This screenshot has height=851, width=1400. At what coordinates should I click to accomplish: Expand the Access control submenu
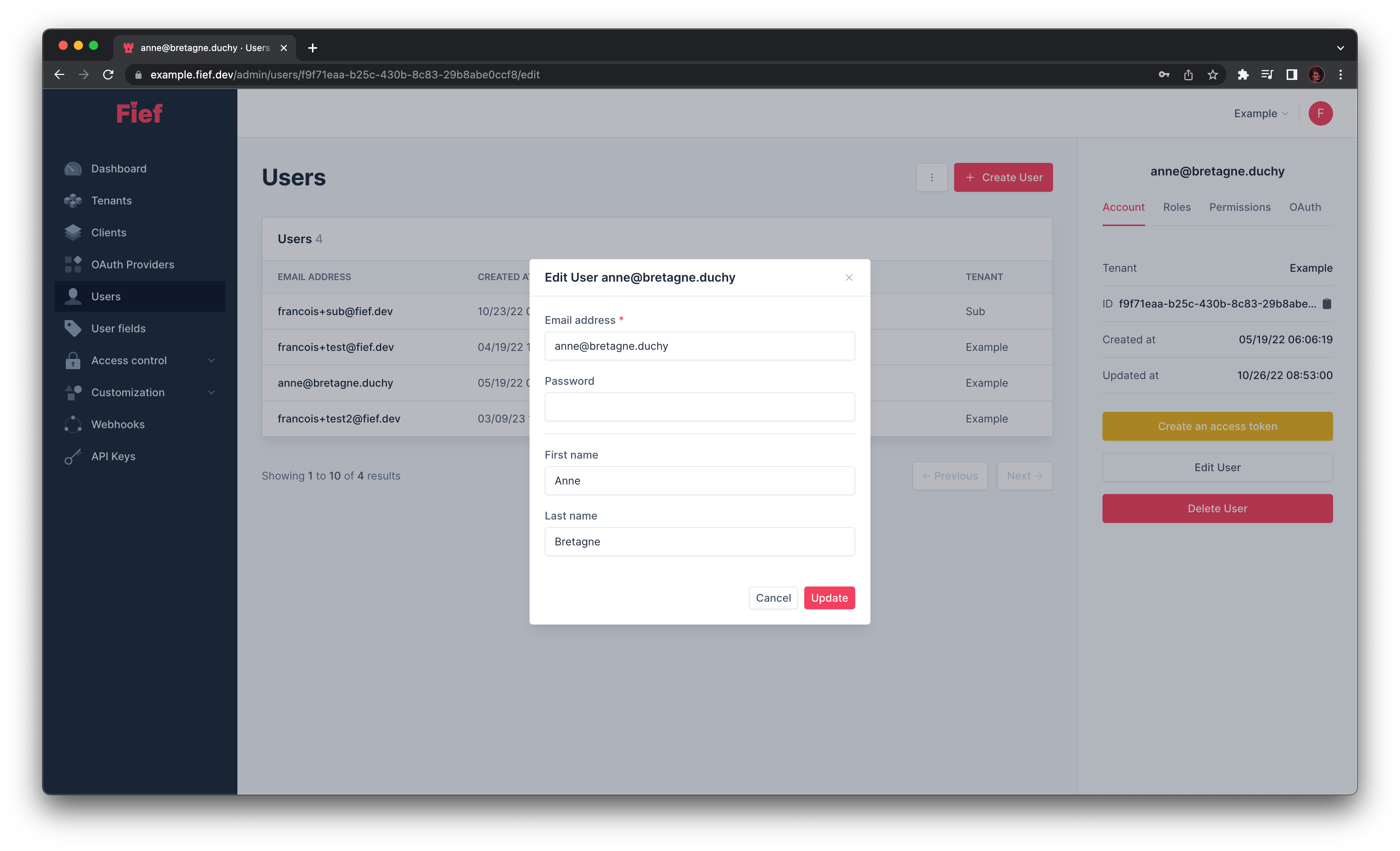(129, 360)
